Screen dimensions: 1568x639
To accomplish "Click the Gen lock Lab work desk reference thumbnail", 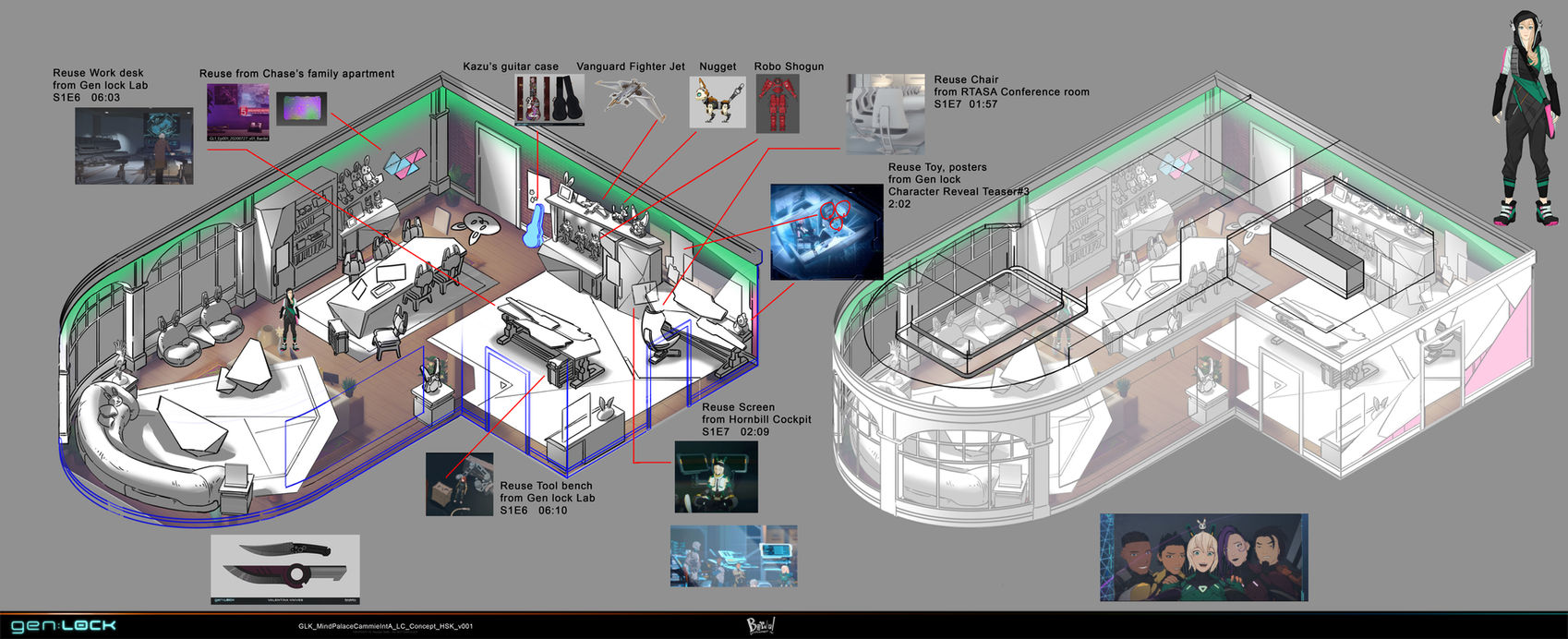I will (134, 146).
